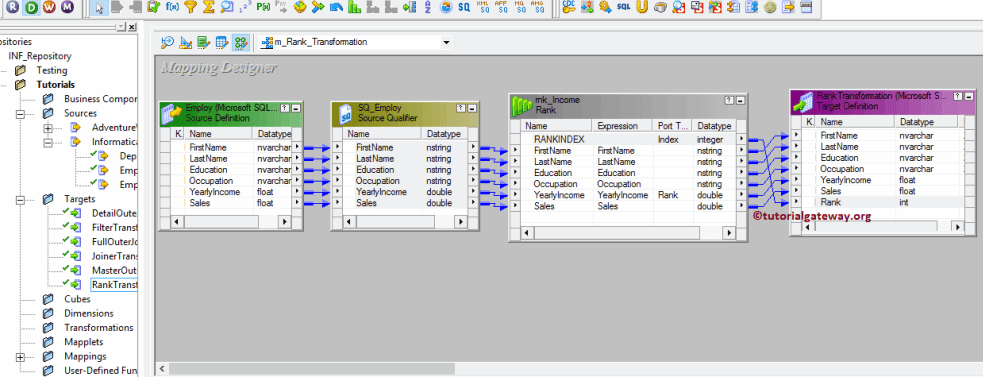The width and height of the screenshot is (983, 377).
Task: Close the repository navigator panel
Action: (x=132, y=27)
